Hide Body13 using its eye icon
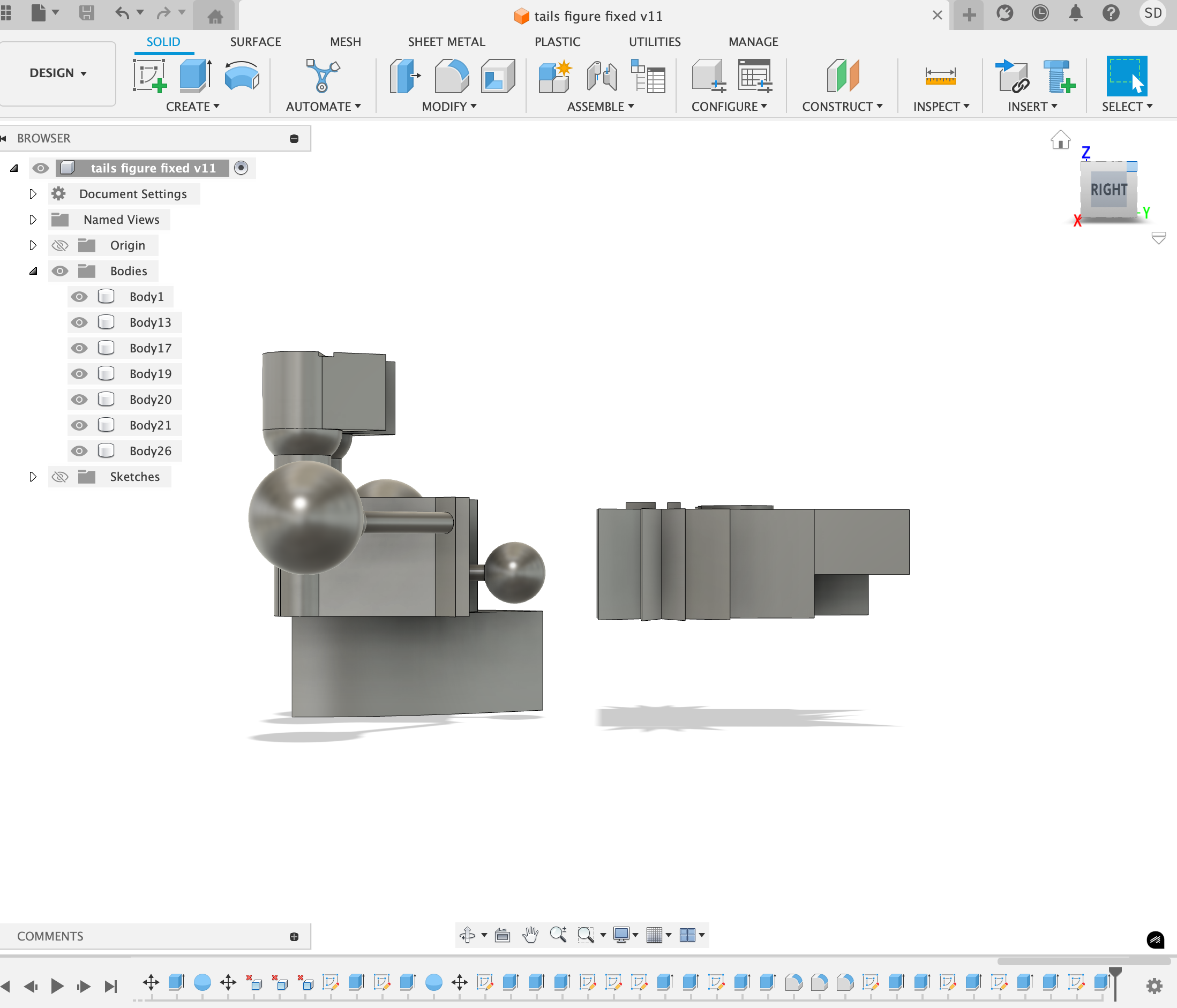This screenshot has width=1177, height=1008. [x=79, y=322]
